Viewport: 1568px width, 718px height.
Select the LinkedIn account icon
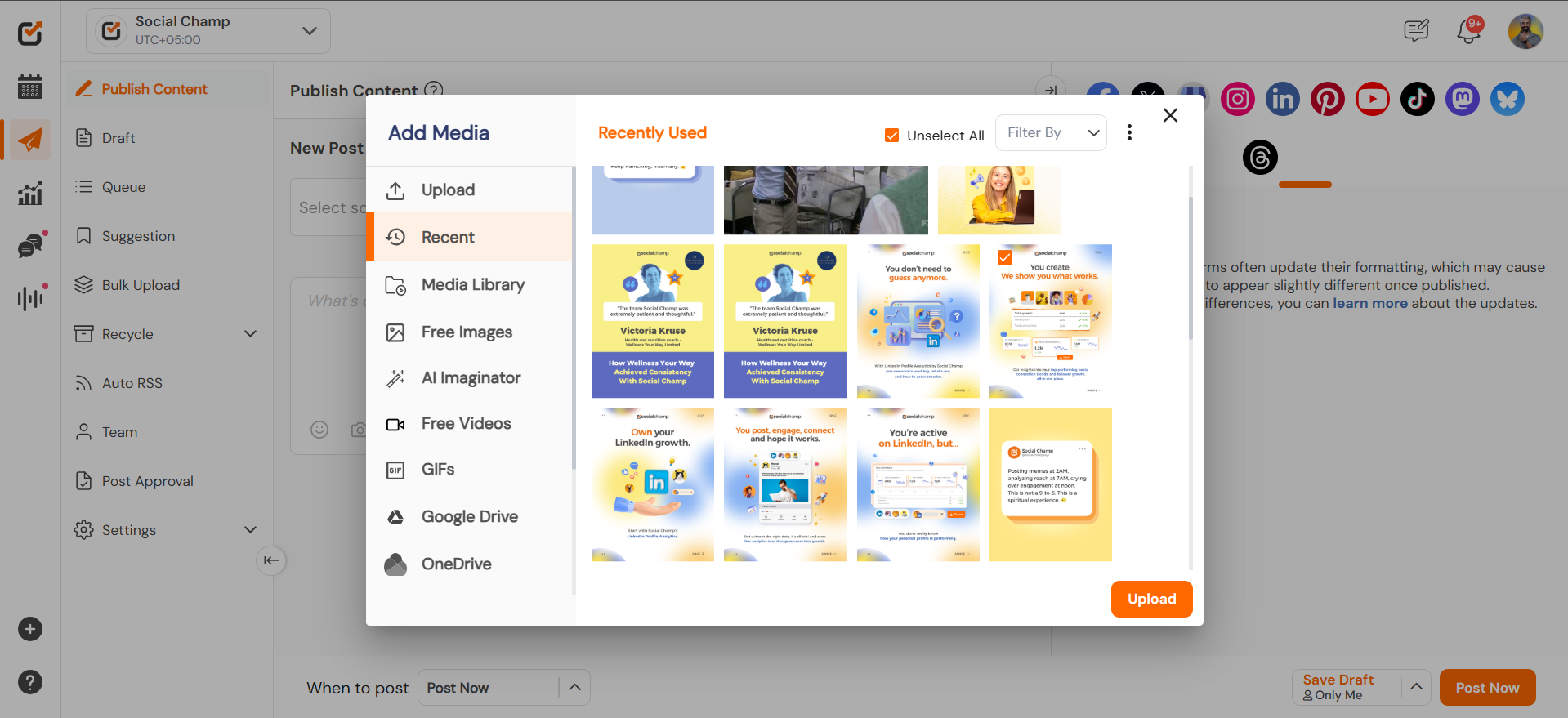1283,99
